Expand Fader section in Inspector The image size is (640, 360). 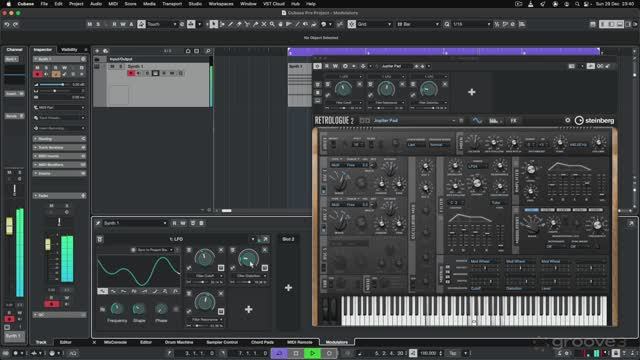click(60, 196)
